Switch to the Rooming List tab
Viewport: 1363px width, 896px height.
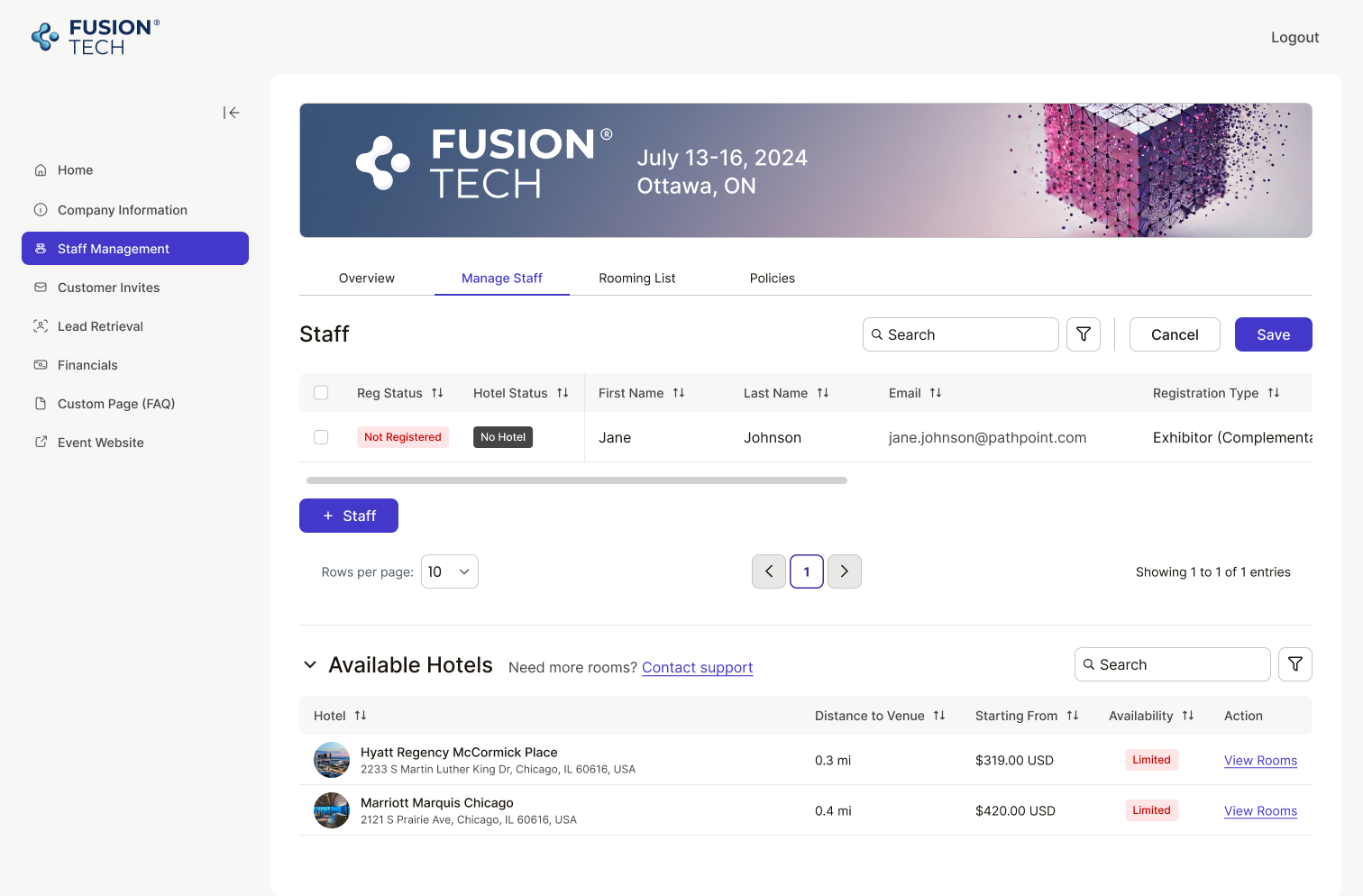tap(637, 279)
